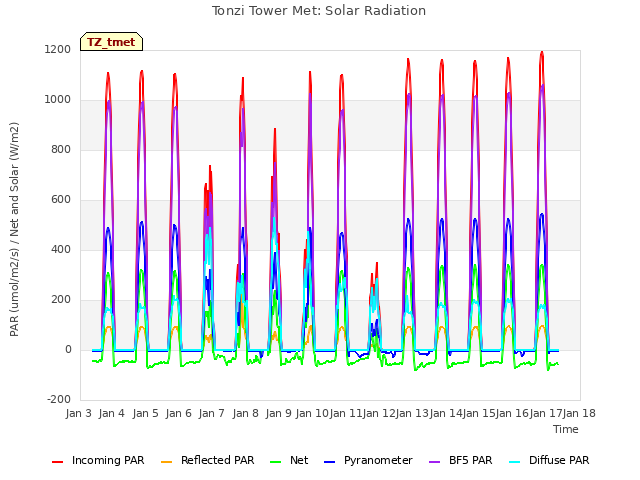Click the 1200 y-axis tick label

pyautogui.click(x=58, y=49)
